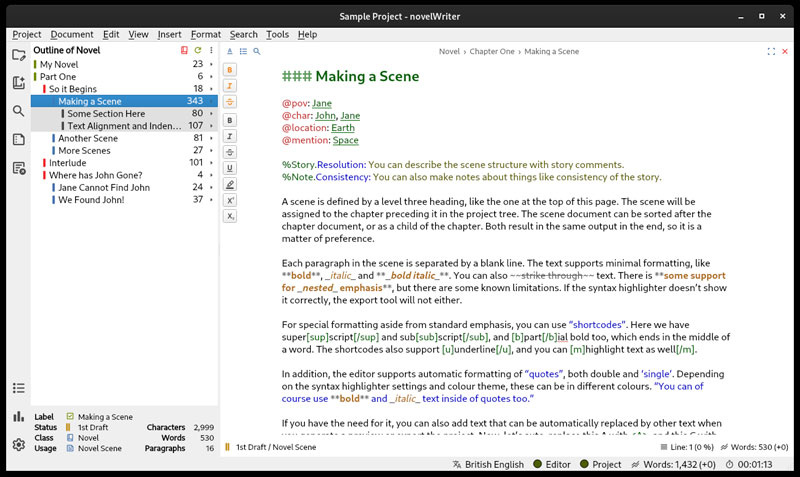Click the Space link after @mention
The image size is (800, 477).
click(x=346, y=140)
